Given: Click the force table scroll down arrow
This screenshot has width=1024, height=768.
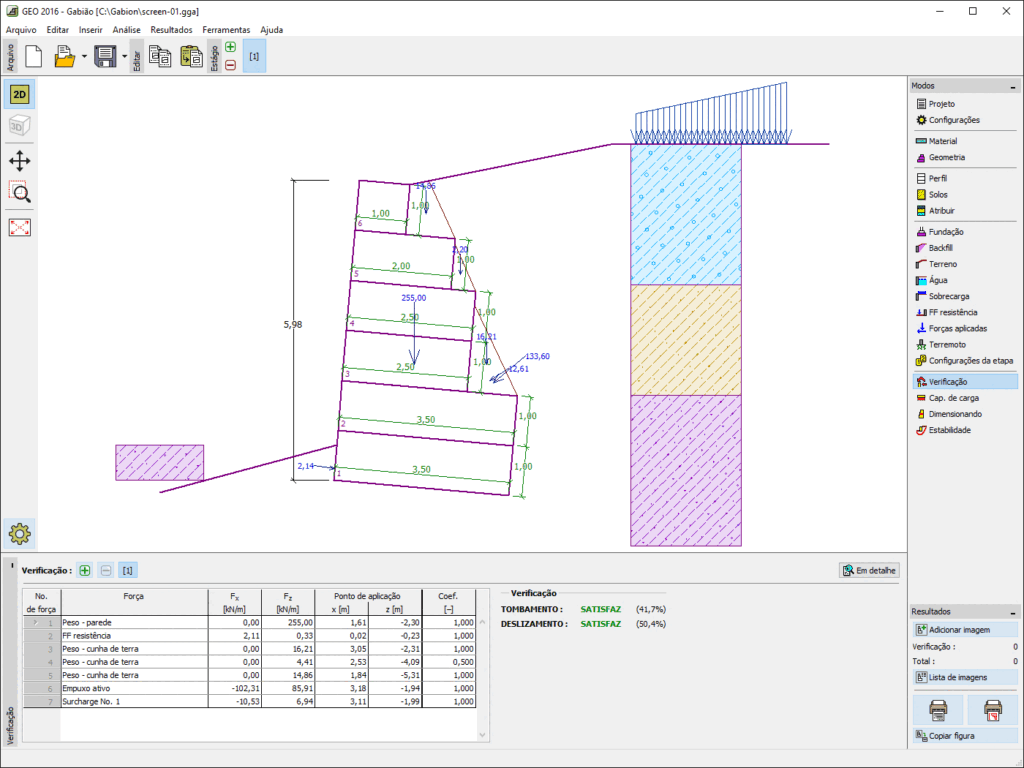Looking at the screenshot, I should (483, 735).
